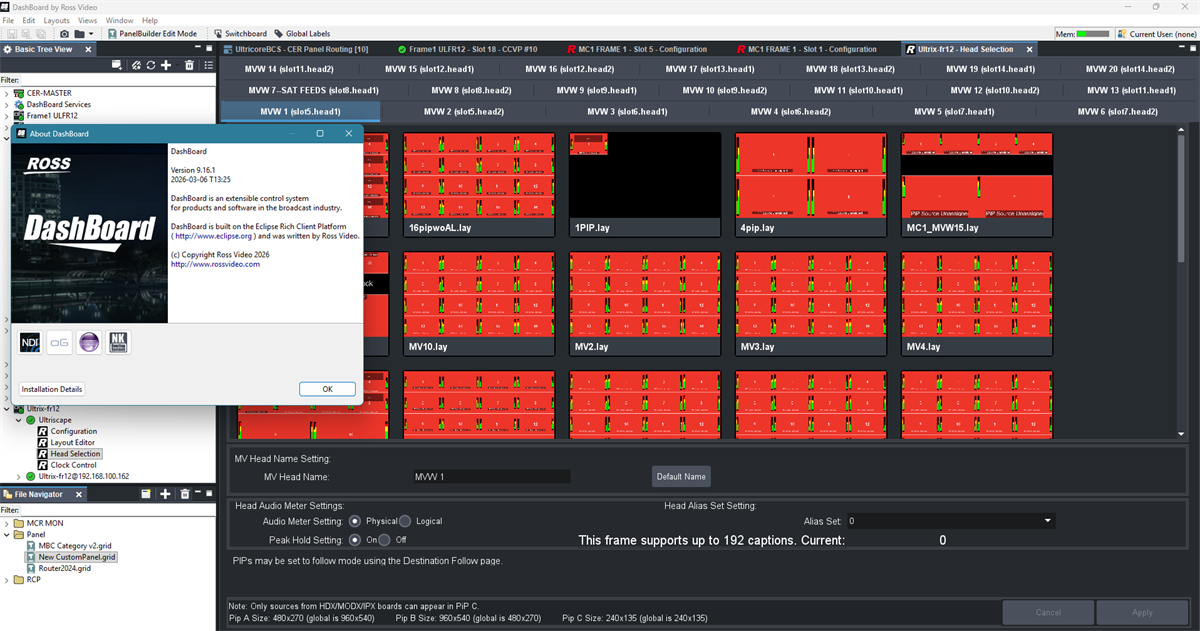The height and width of the screenshot is (631, 1200).
Task: Click the NK plugin icon in About dialog
Action: [x=118, y=342]
